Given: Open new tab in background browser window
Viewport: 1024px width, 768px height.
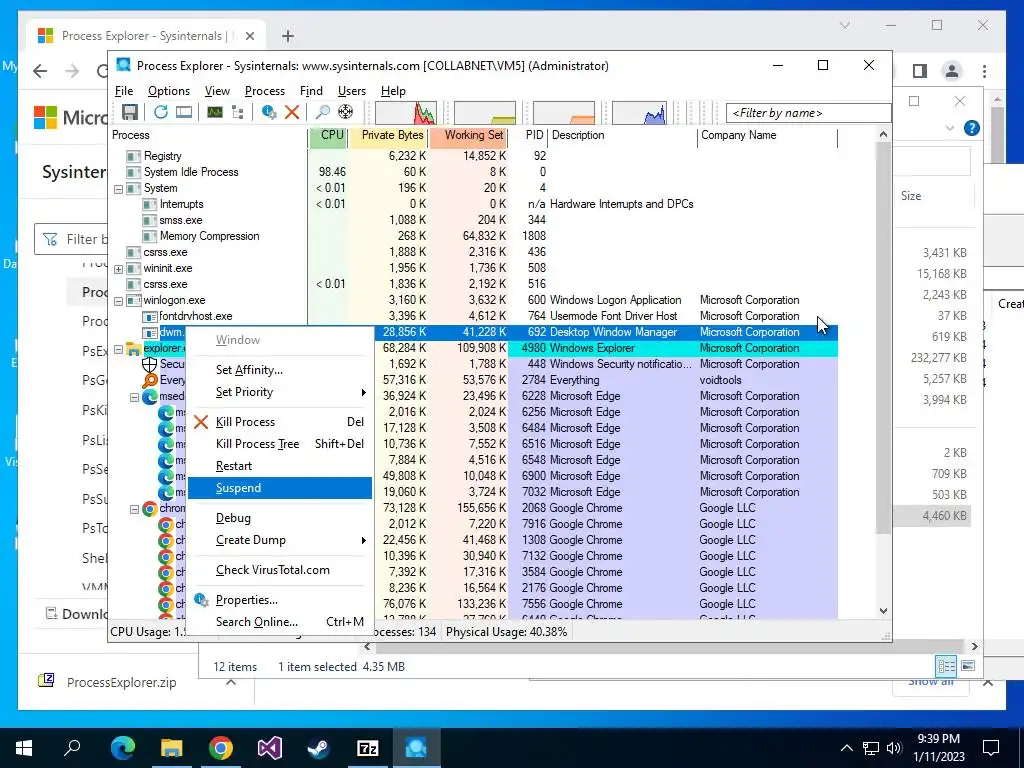Looking at the screenshot, I should [288, 36].
